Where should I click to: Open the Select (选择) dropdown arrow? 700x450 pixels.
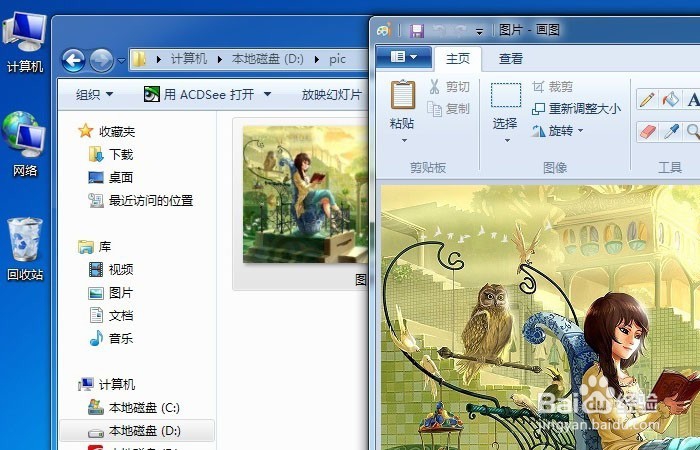click(507, 141)
